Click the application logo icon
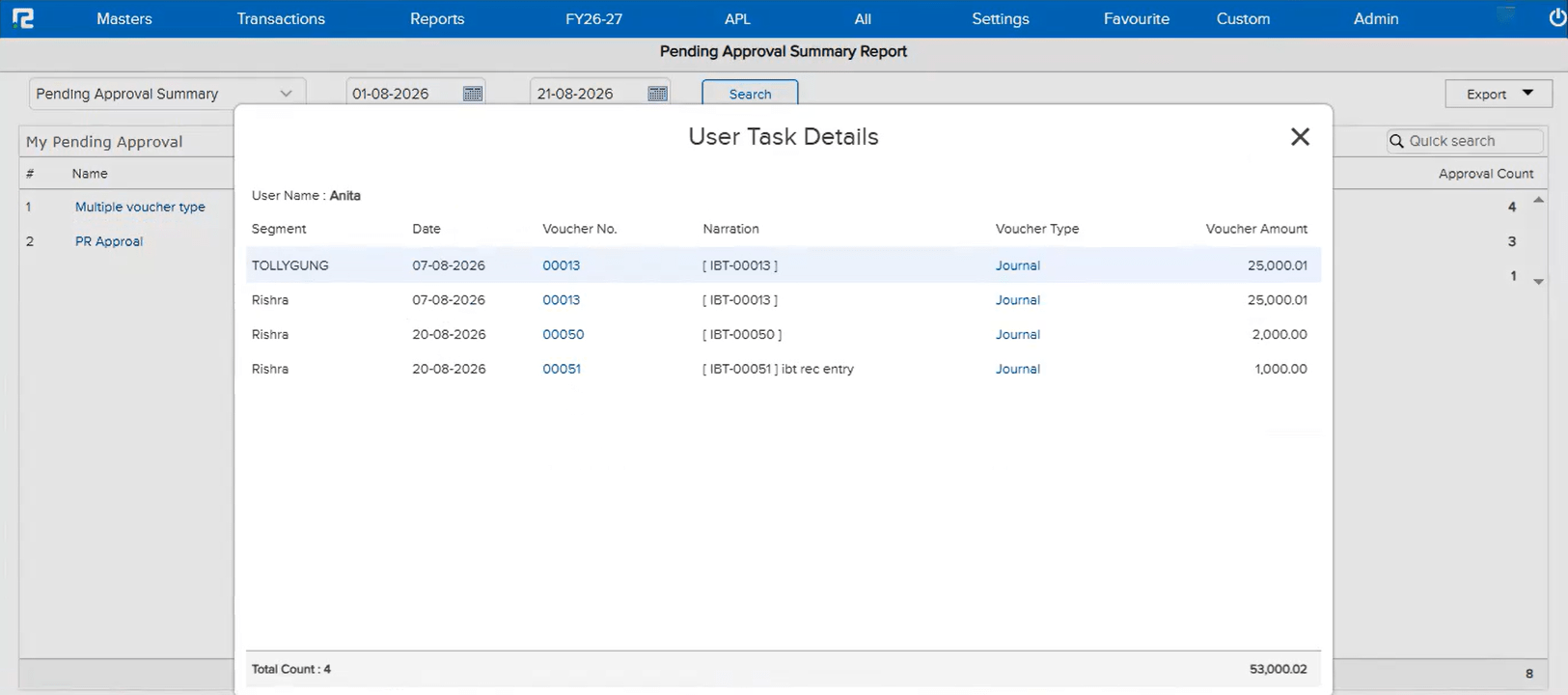Image resolution: width=1568 pixels, height=695 pixels. coord(23,18)
